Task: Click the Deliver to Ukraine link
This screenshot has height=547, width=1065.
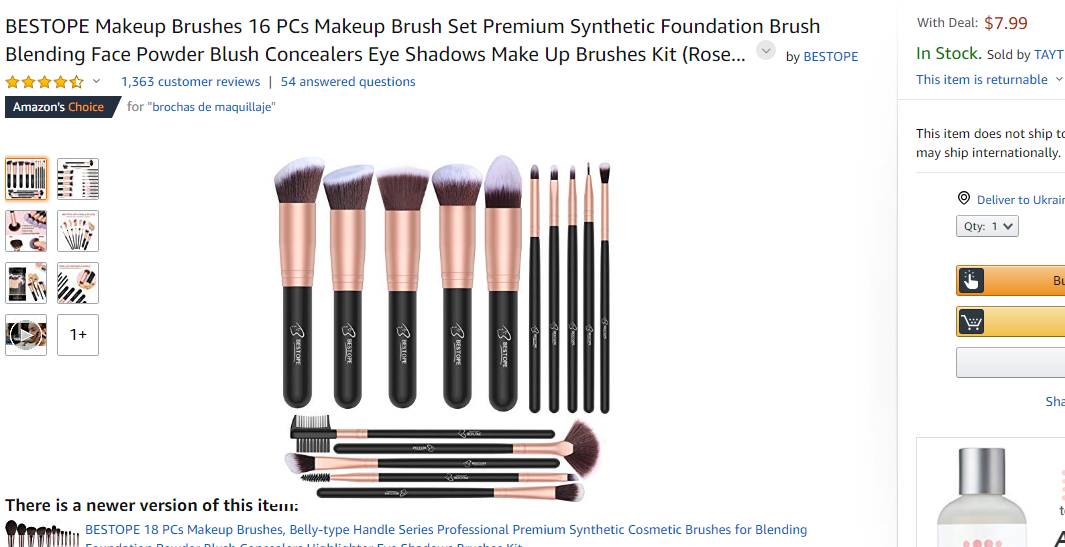Action: (1020, 200)
